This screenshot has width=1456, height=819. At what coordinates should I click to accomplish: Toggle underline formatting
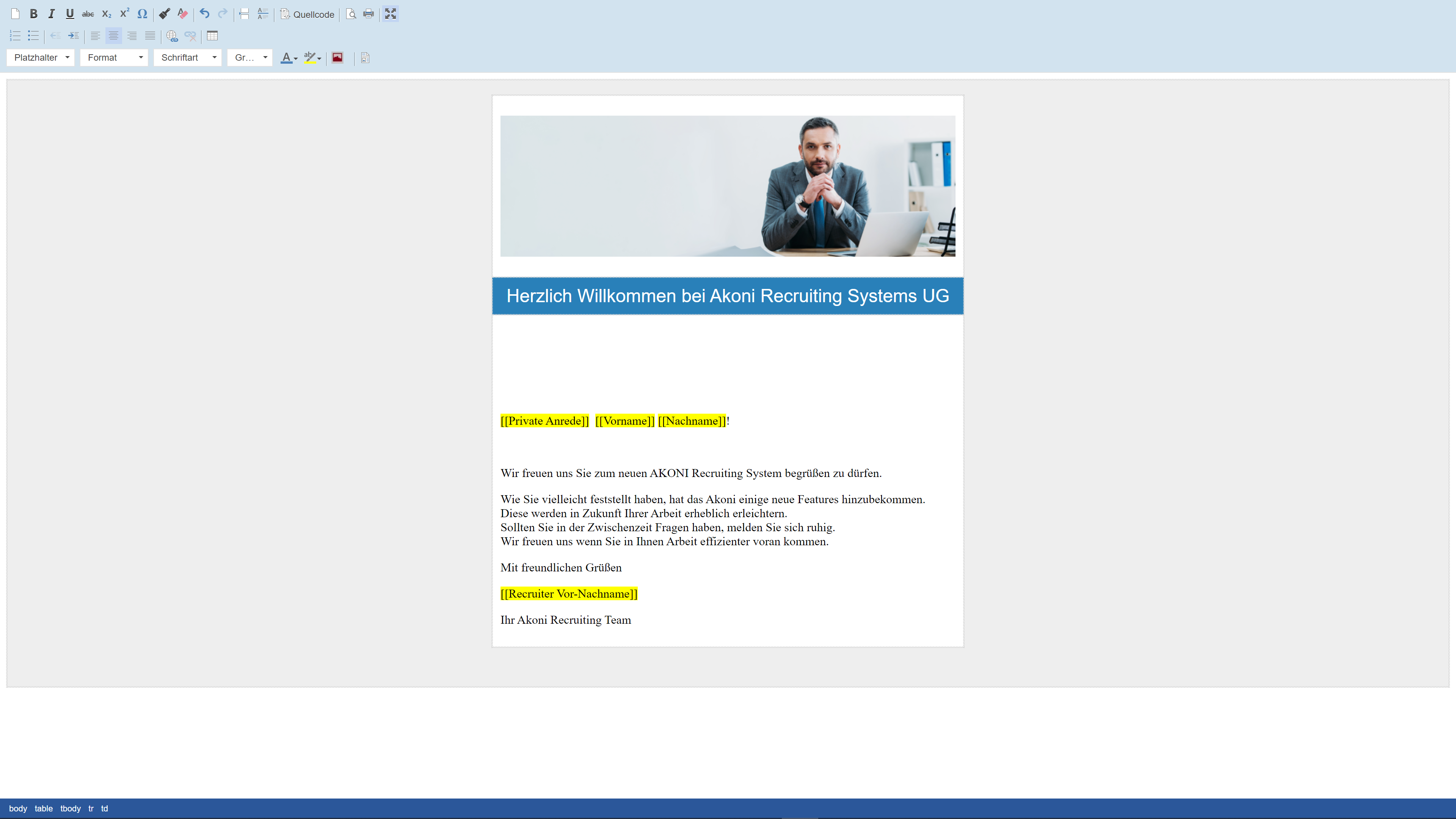coord(69,14)
